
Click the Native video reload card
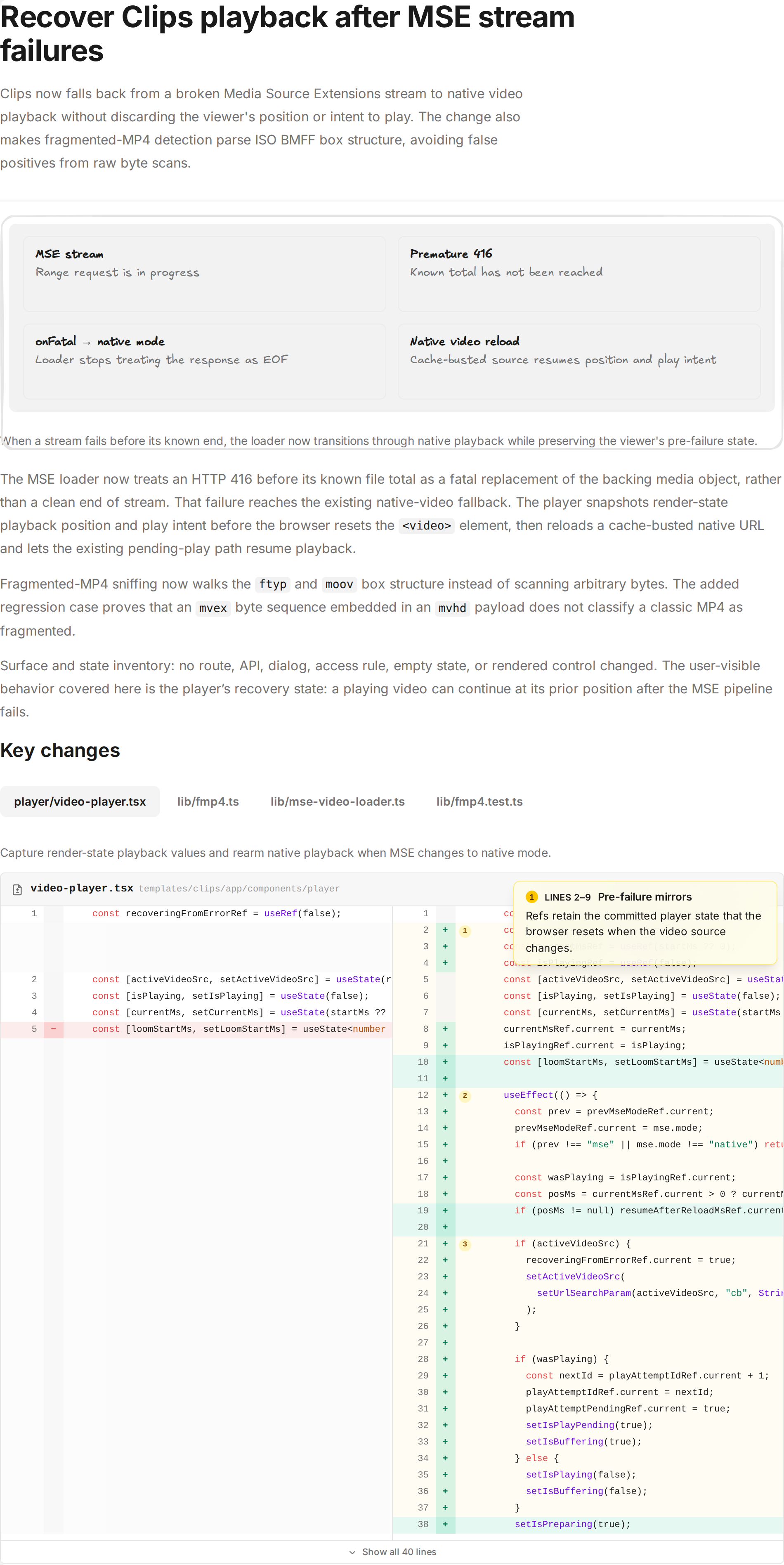pyautogui.click(x=579, y=362)
